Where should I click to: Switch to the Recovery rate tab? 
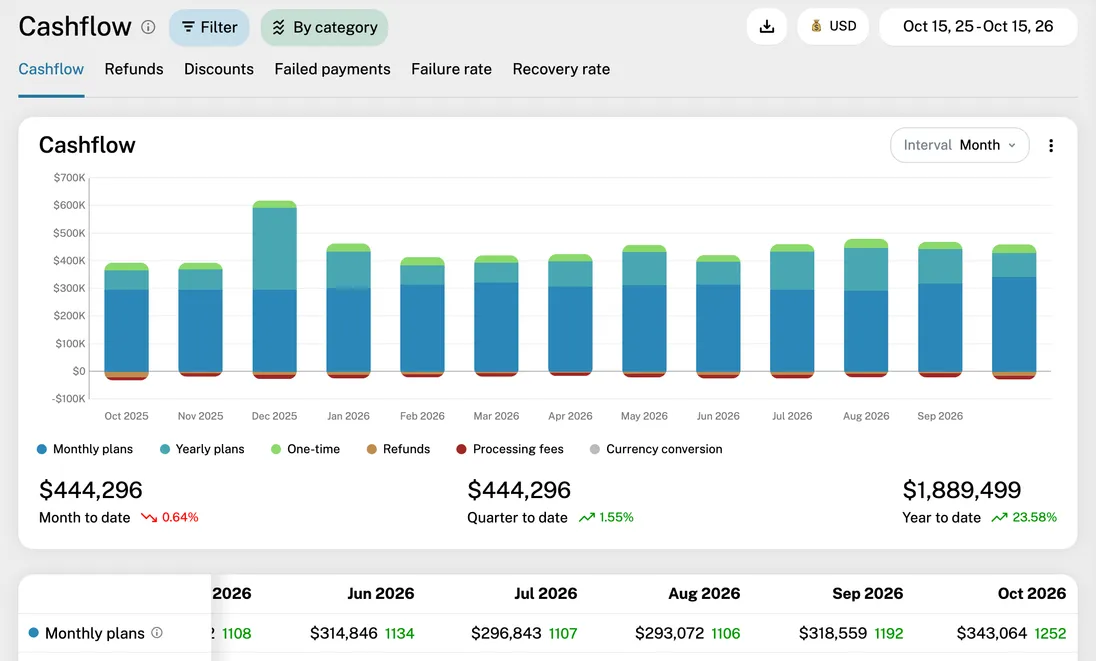561,69
